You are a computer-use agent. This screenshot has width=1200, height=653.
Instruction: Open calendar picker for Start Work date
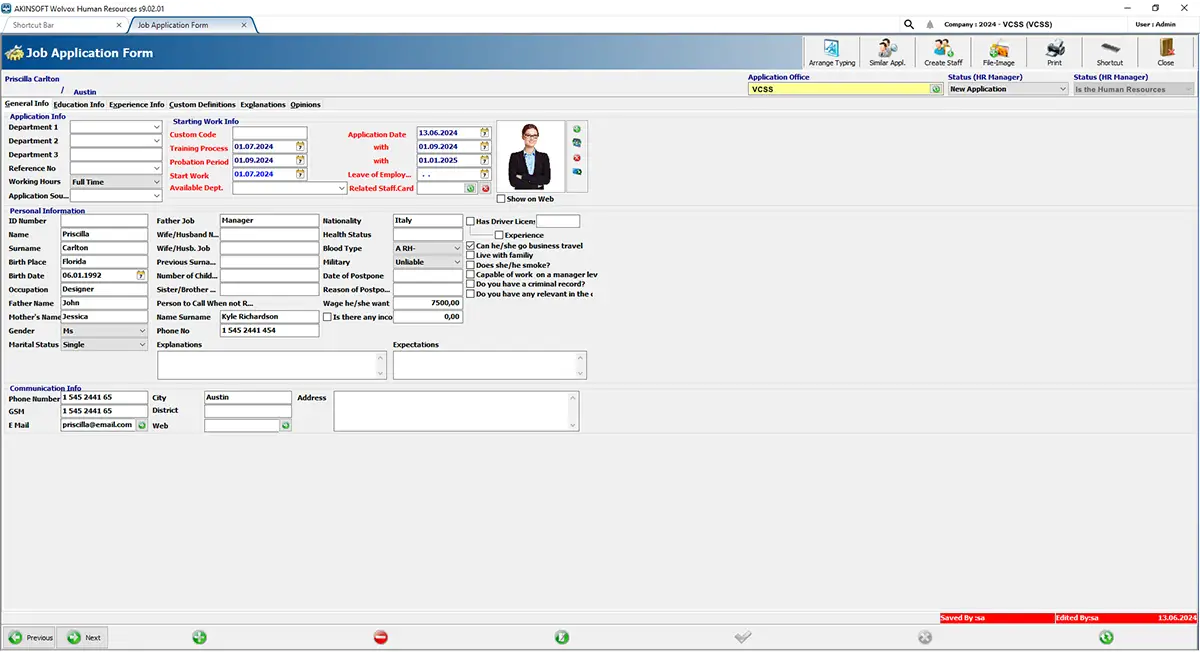click(301, 174)
